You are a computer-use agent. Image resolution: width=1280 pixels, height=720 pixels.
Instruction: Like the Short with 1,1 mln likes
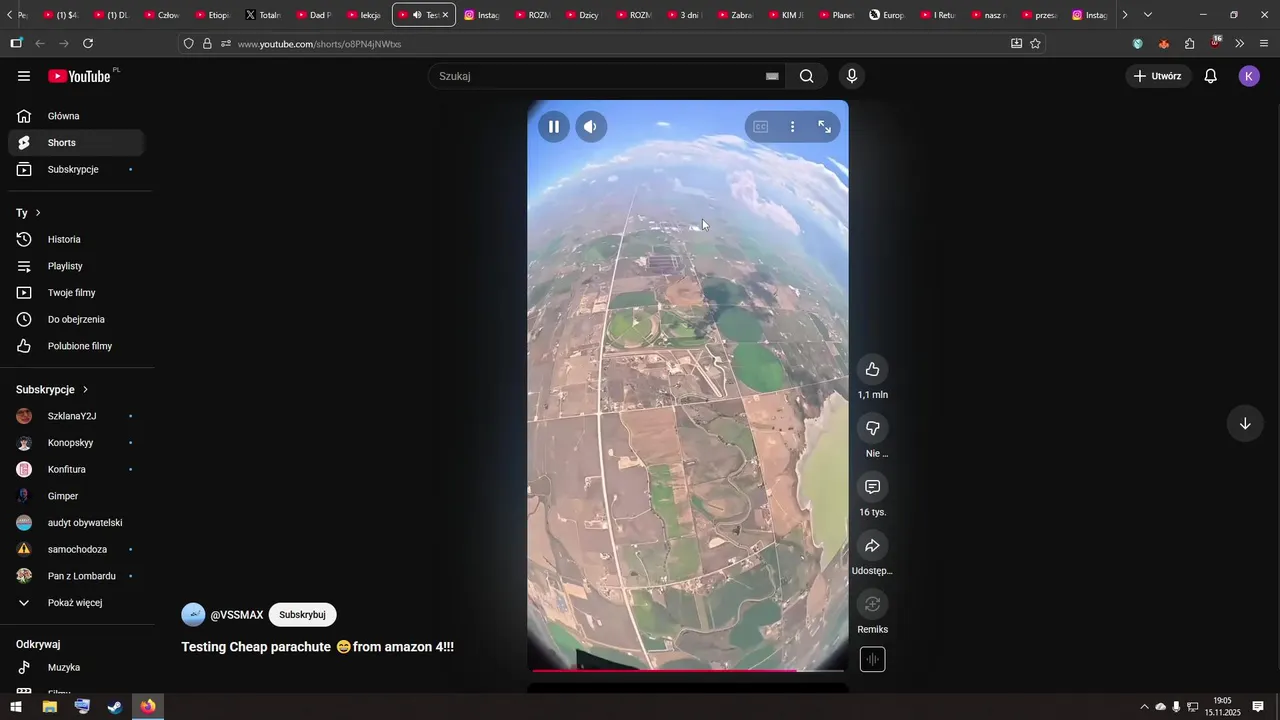[872, 370]
